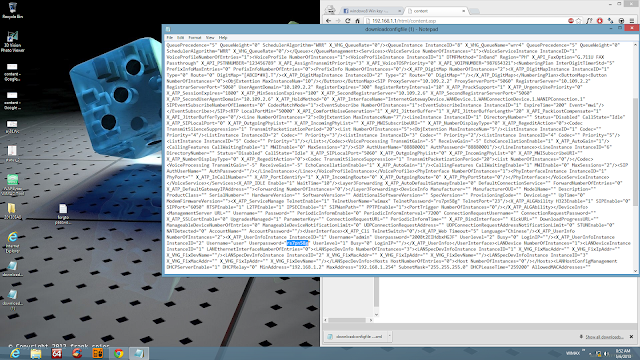640x360 pixels.
Task: Click 'Show all downloads' link
Action: [x=604, y=337]
